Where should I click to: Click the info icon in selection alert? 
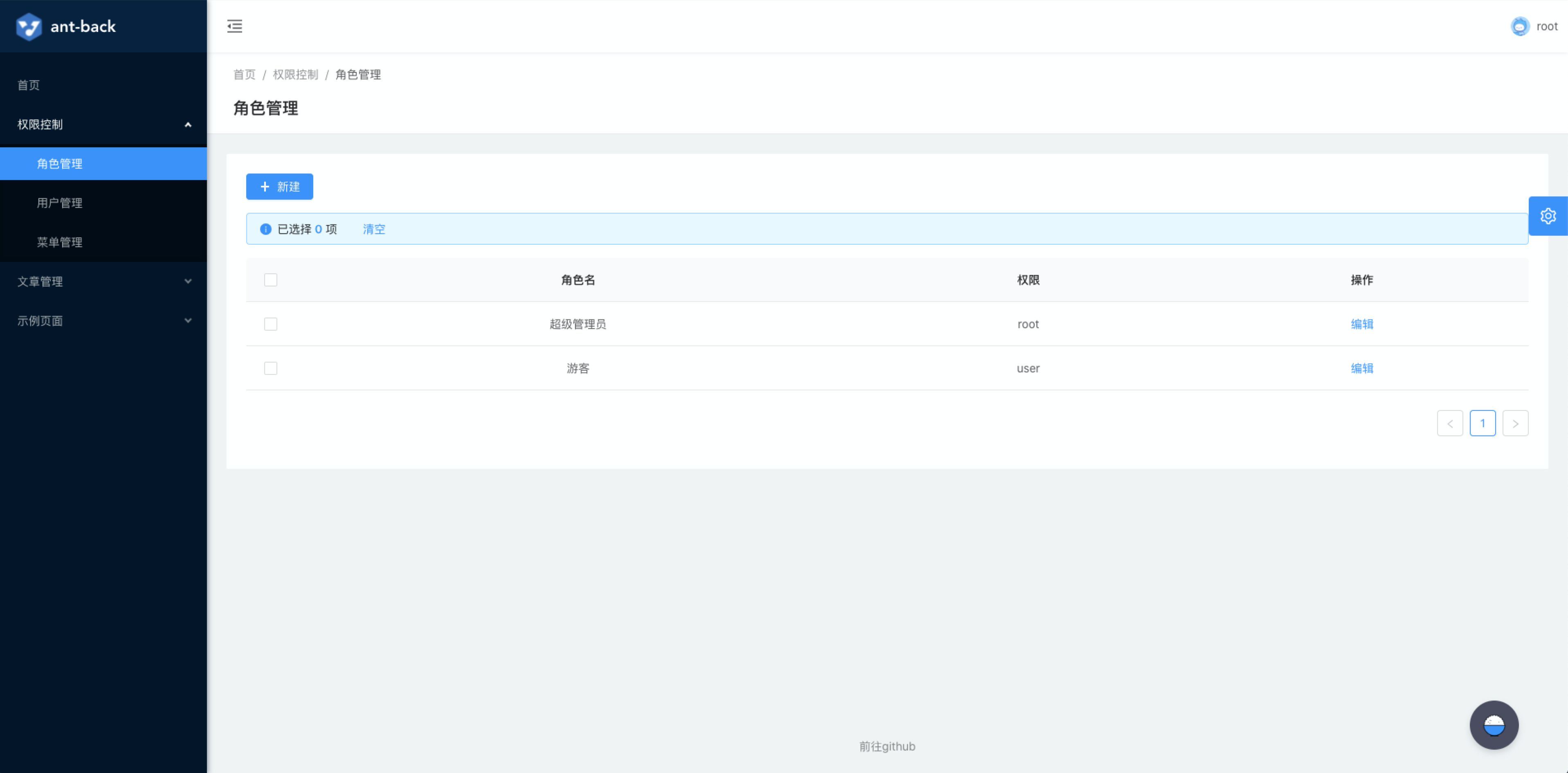(265, 229)
